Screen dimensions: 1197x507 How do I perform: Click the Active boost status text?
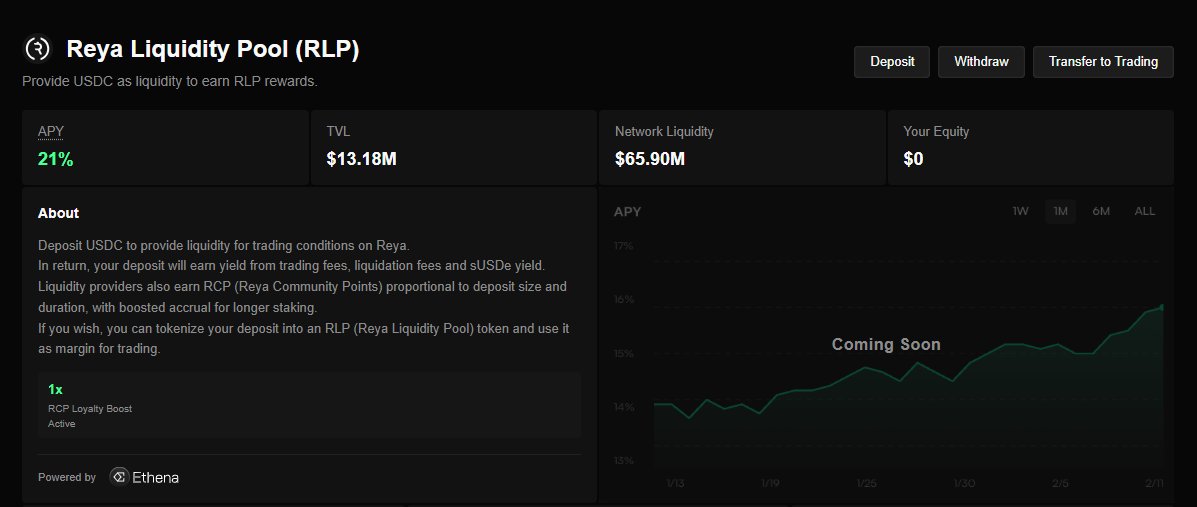62,423
